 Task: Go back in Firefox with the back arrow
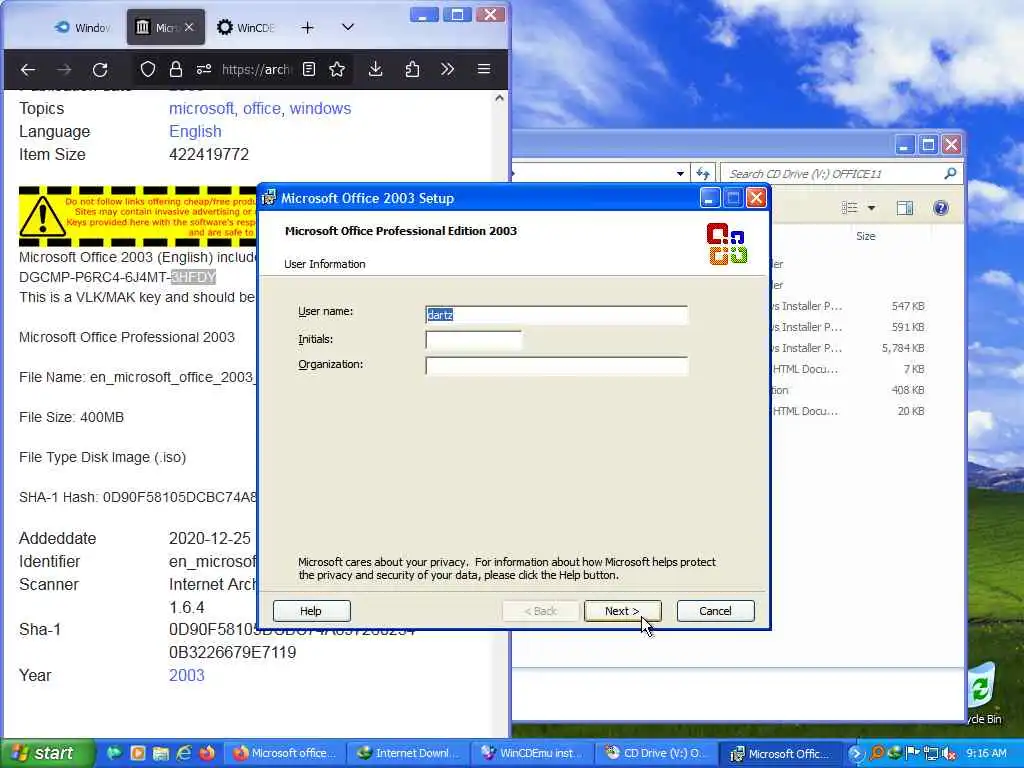[x=27, y=69]
